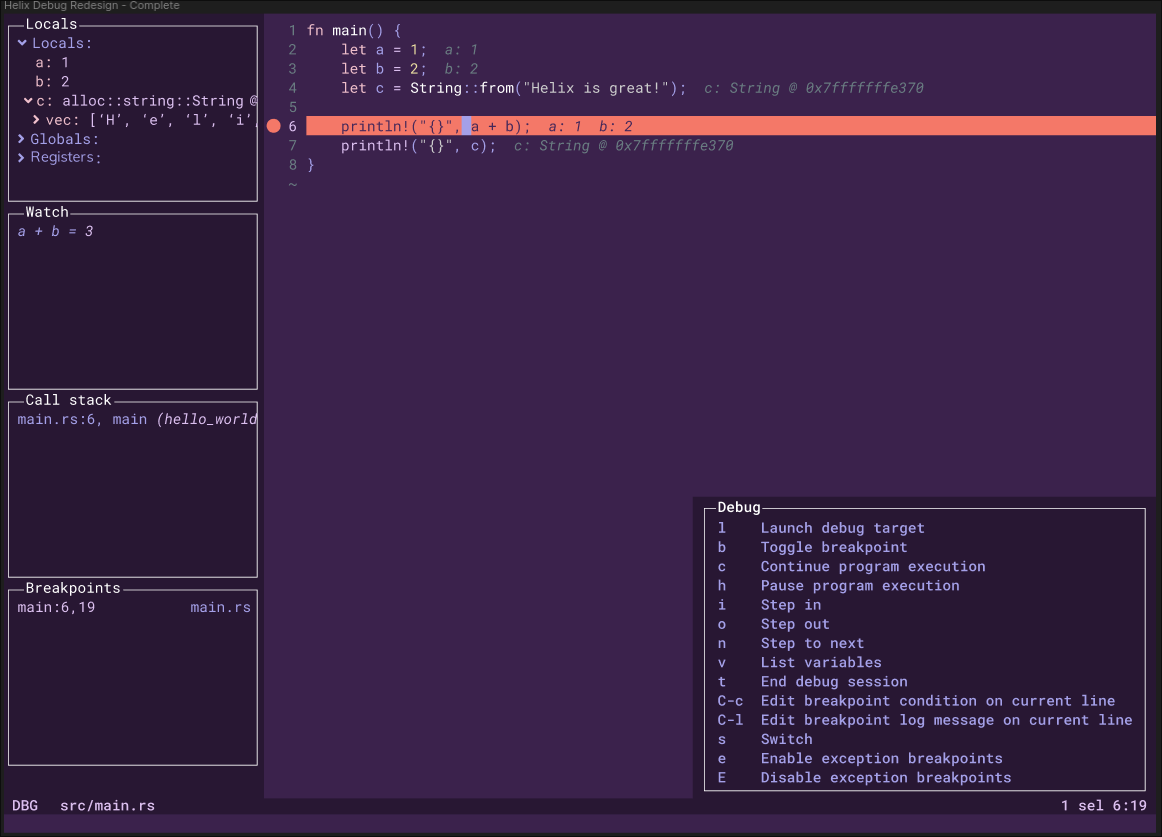The width and height of the screenshot is (1162, 837).
Task: Click 'let b = 2;' code on line 3
Action: click(384, 69)
